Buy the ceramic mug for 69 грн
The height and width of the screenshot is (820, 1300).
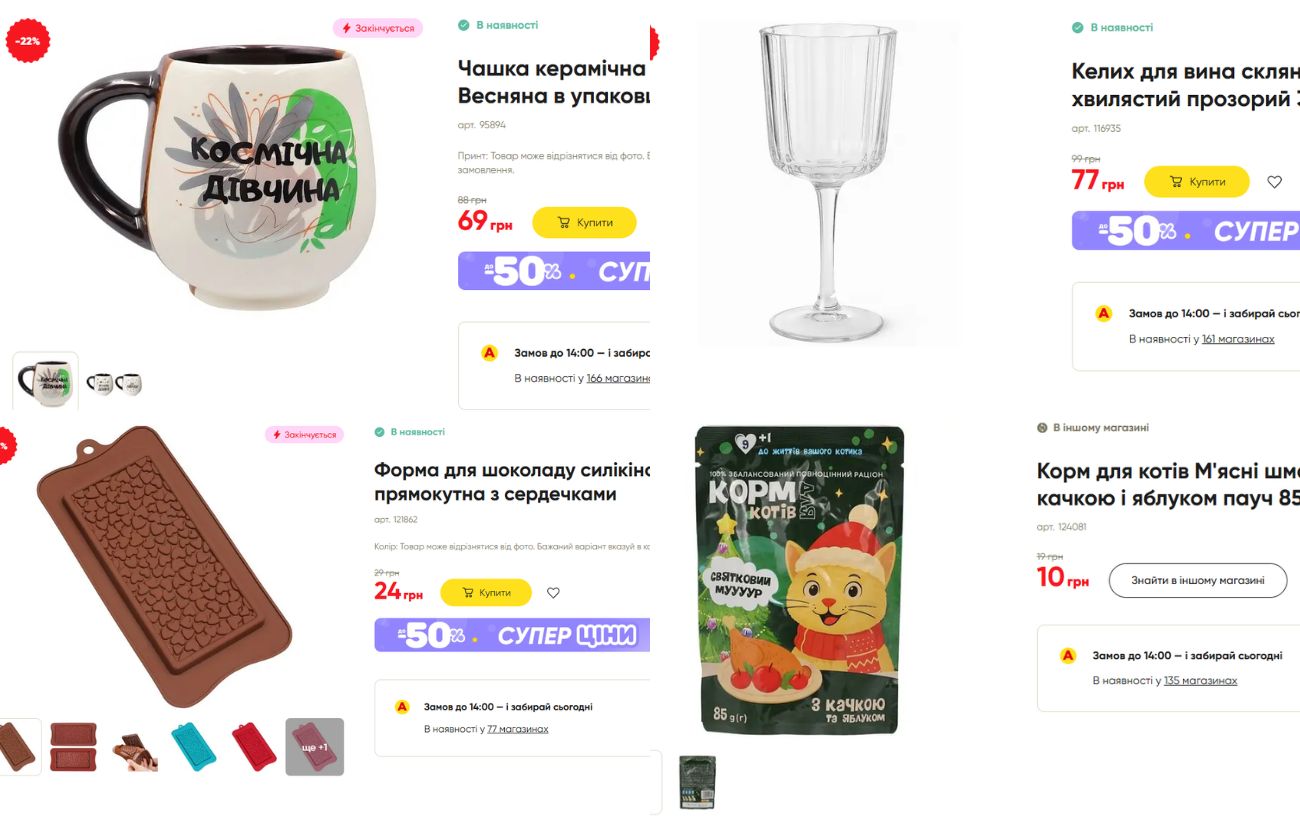584,222
